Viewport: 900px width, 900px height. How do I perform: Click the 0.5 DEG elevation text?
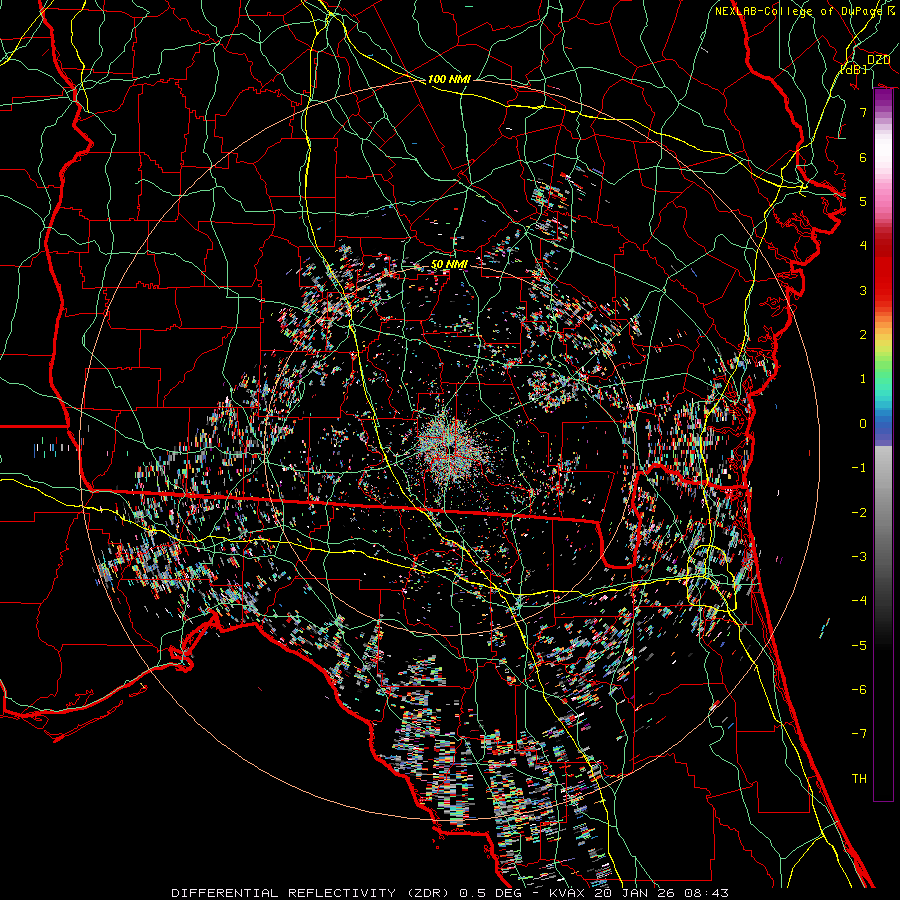coord(491,893)
